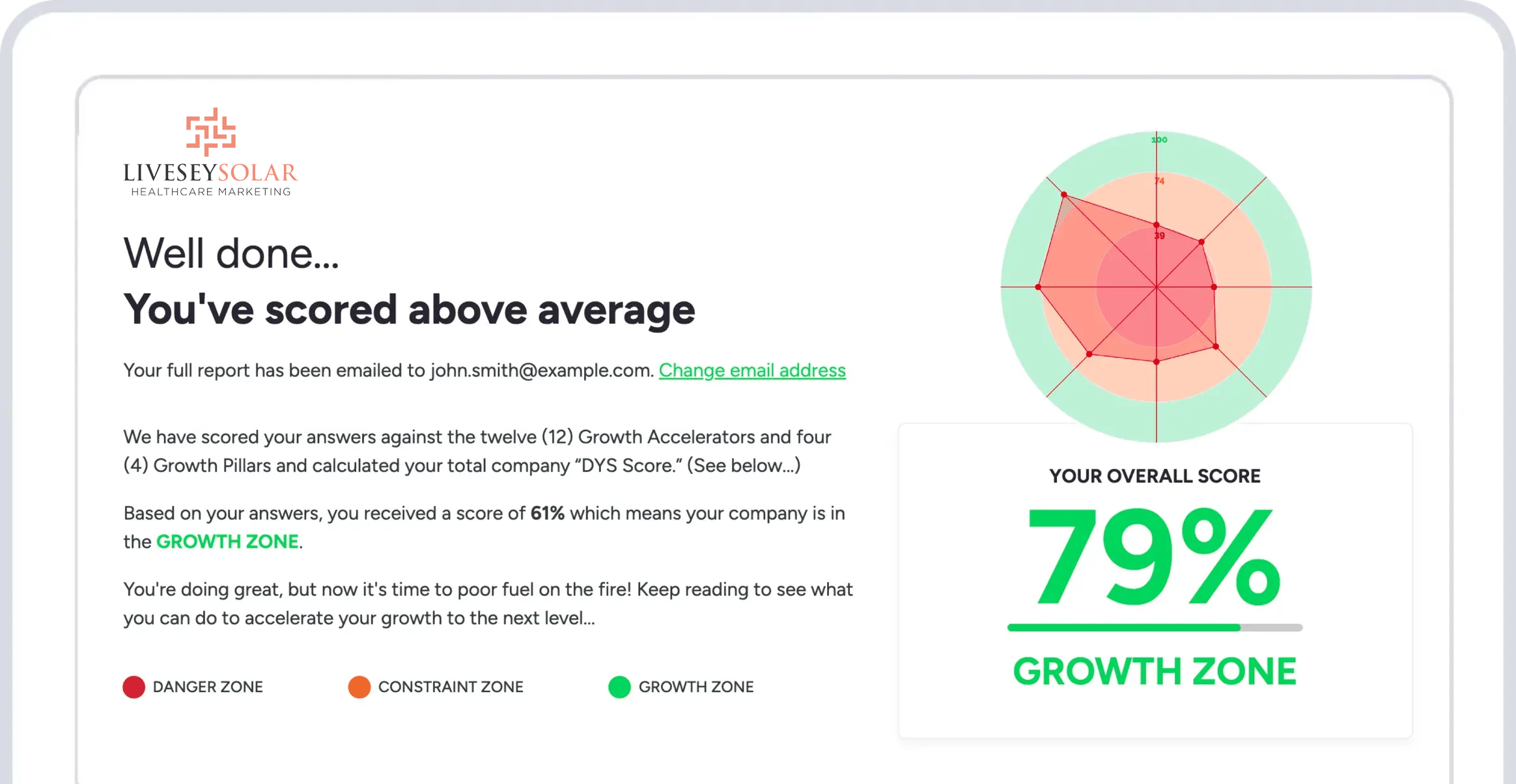Click the 74 label on radar chart
The height and width of the screenshot is (784, 1516).
point(1160,181)
